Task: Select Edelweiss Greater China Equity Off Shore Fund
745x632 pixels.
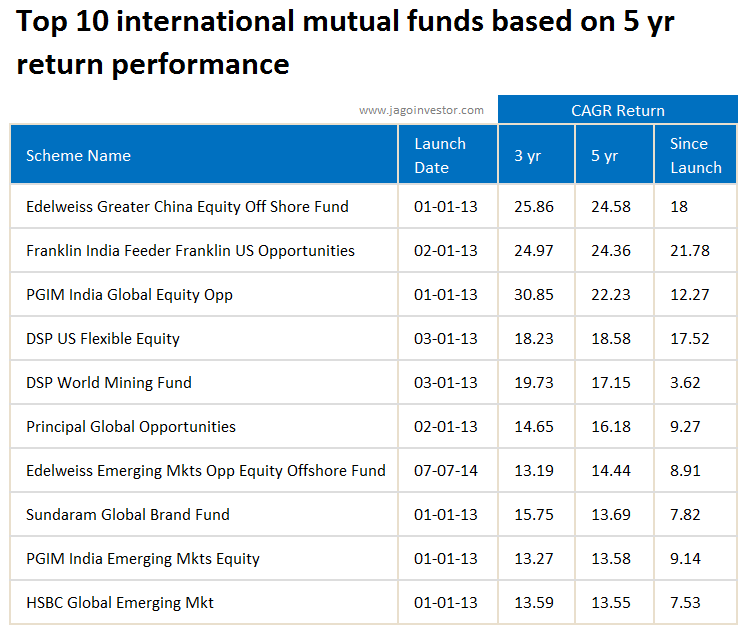Action: click(187, 207)
